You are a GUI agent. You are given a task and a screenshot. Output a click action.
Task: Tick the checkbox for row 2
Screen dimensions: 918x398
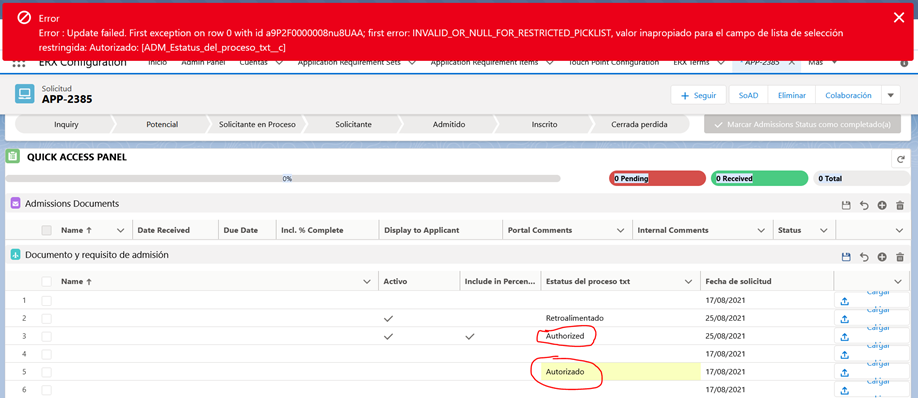pyautogui.click(x=47, y=318)
